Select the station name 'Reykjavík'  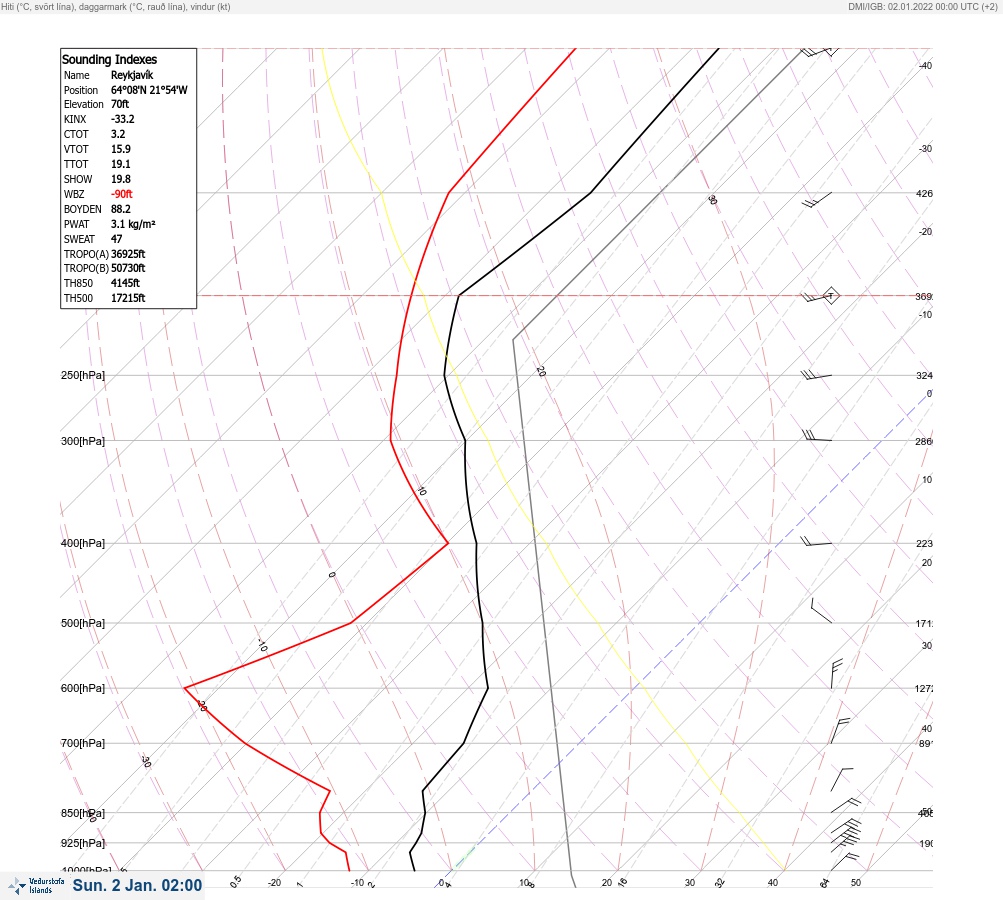click(x=132, y=75)
